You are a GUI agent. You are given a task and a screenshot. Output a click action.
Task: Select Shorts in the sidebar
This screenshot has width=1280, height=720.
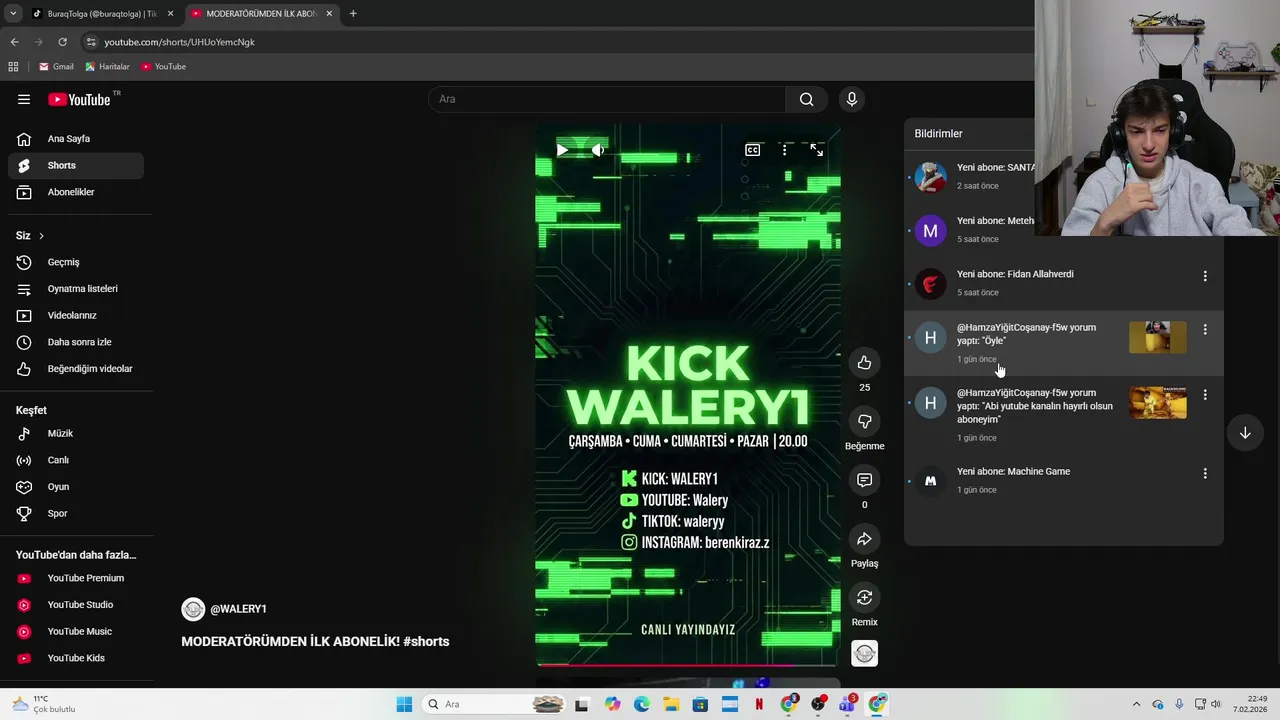76,165
